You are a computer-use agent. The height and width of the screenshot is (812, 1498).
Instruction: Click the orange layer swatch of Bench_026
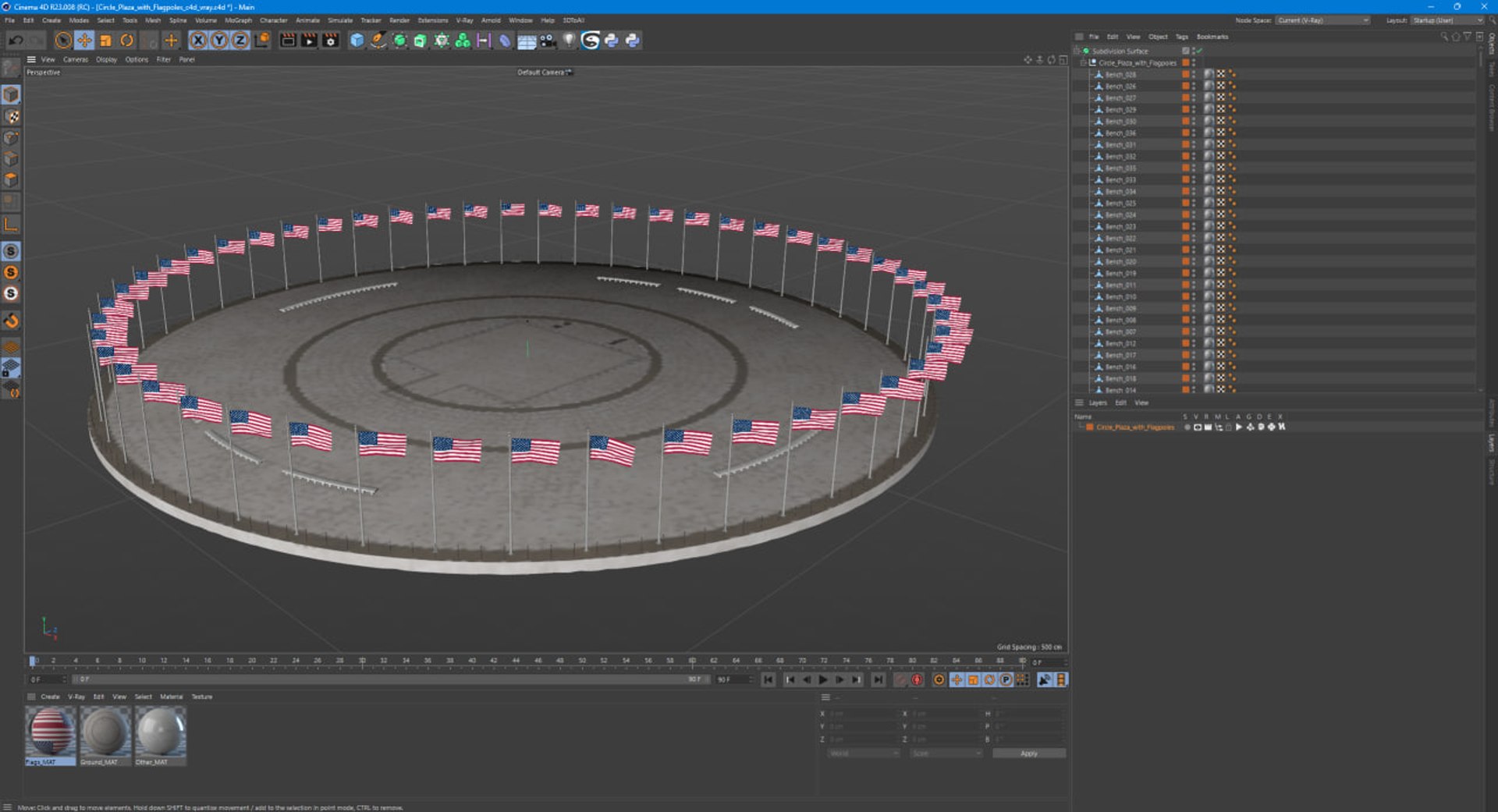tap(1186, 86)
